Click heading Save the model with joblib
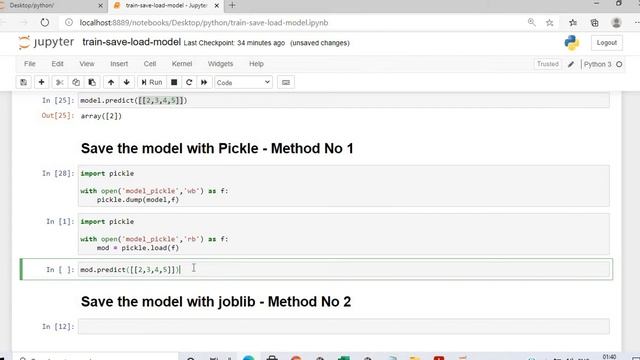640x360 pixels. 216,302
